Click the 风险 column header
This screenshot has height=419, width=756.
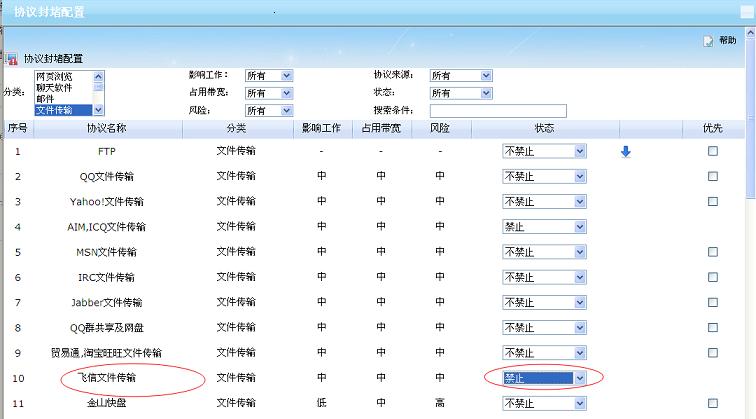click(x=440, y=129)
